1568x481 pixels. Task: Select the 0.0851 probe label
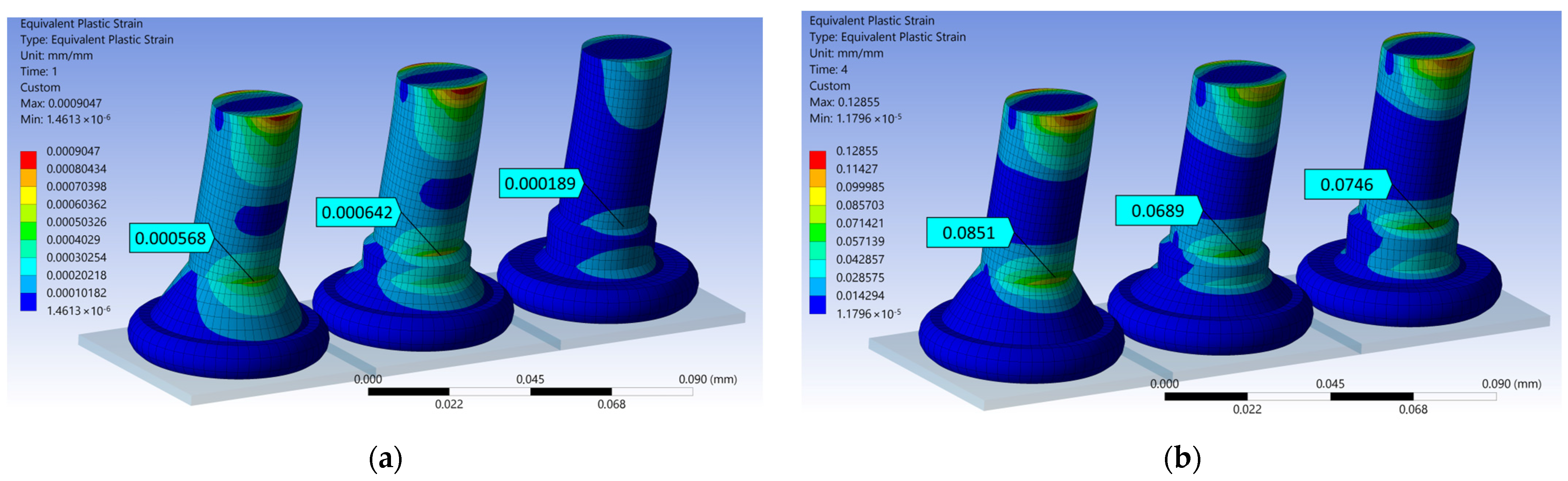point(968,233)
